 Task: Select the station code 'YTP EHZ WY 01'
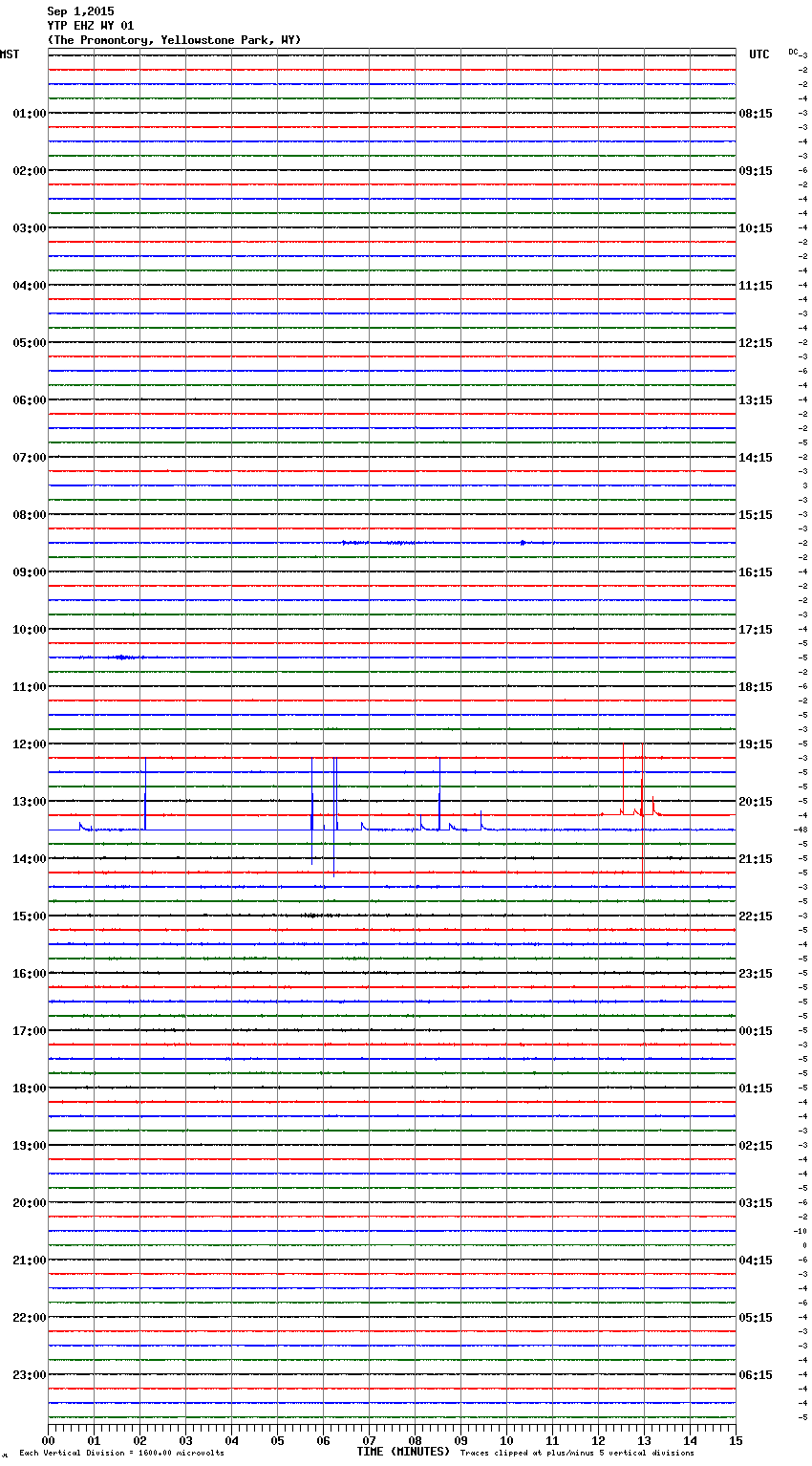[x=91, y=26]
